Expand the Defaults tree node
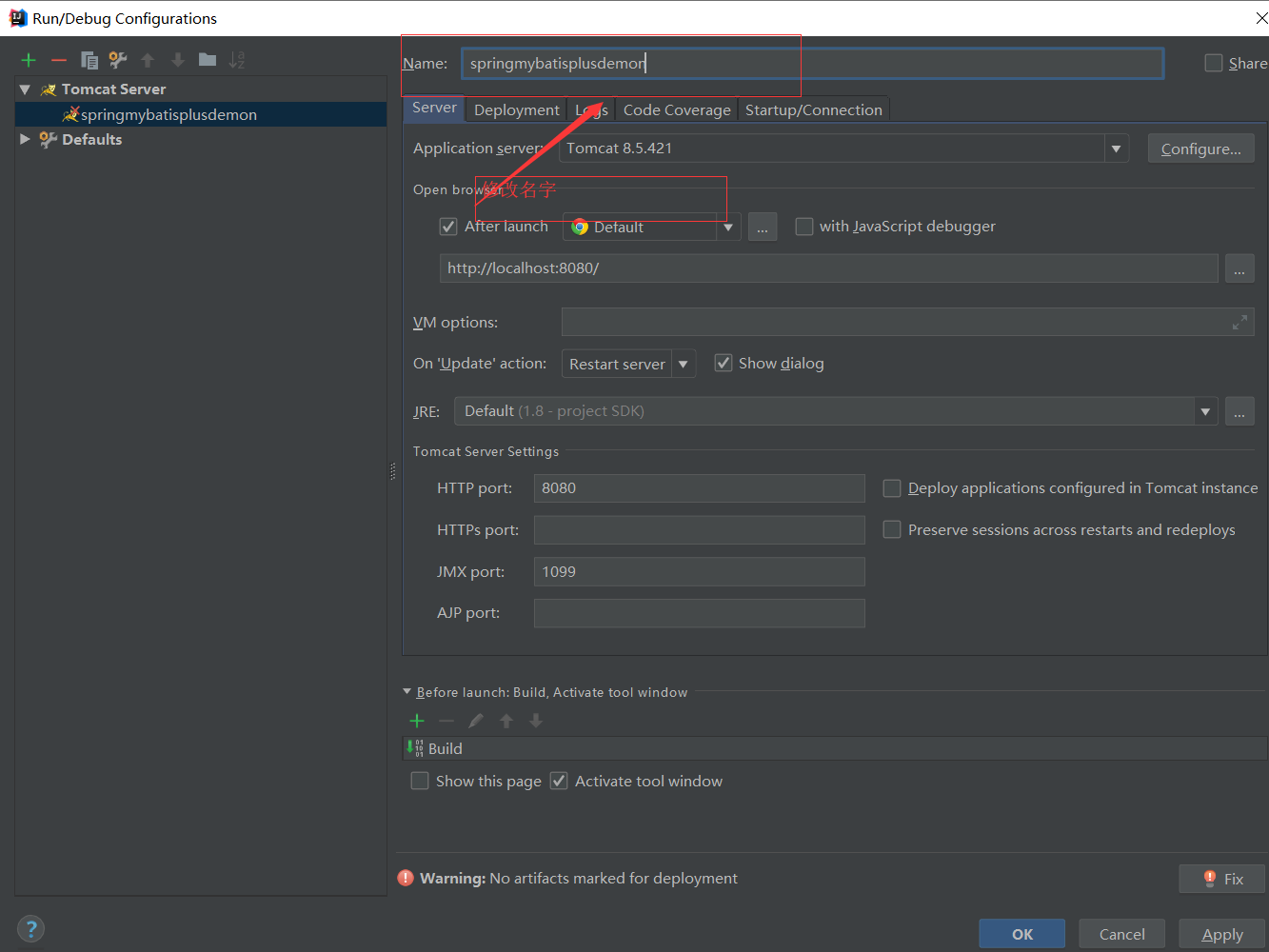Screen dimensions: 1269x952 25,139
